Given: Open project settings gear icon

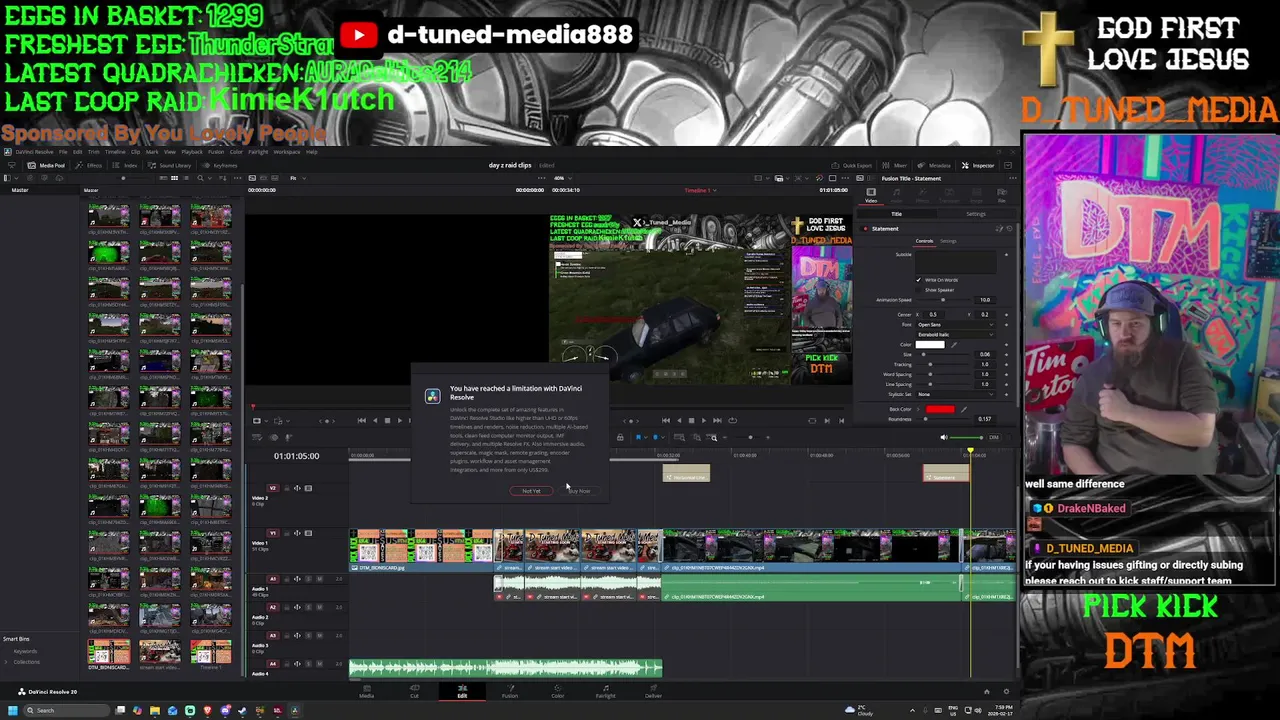Looking at the screenshot, I should [x=1006, y=691].
